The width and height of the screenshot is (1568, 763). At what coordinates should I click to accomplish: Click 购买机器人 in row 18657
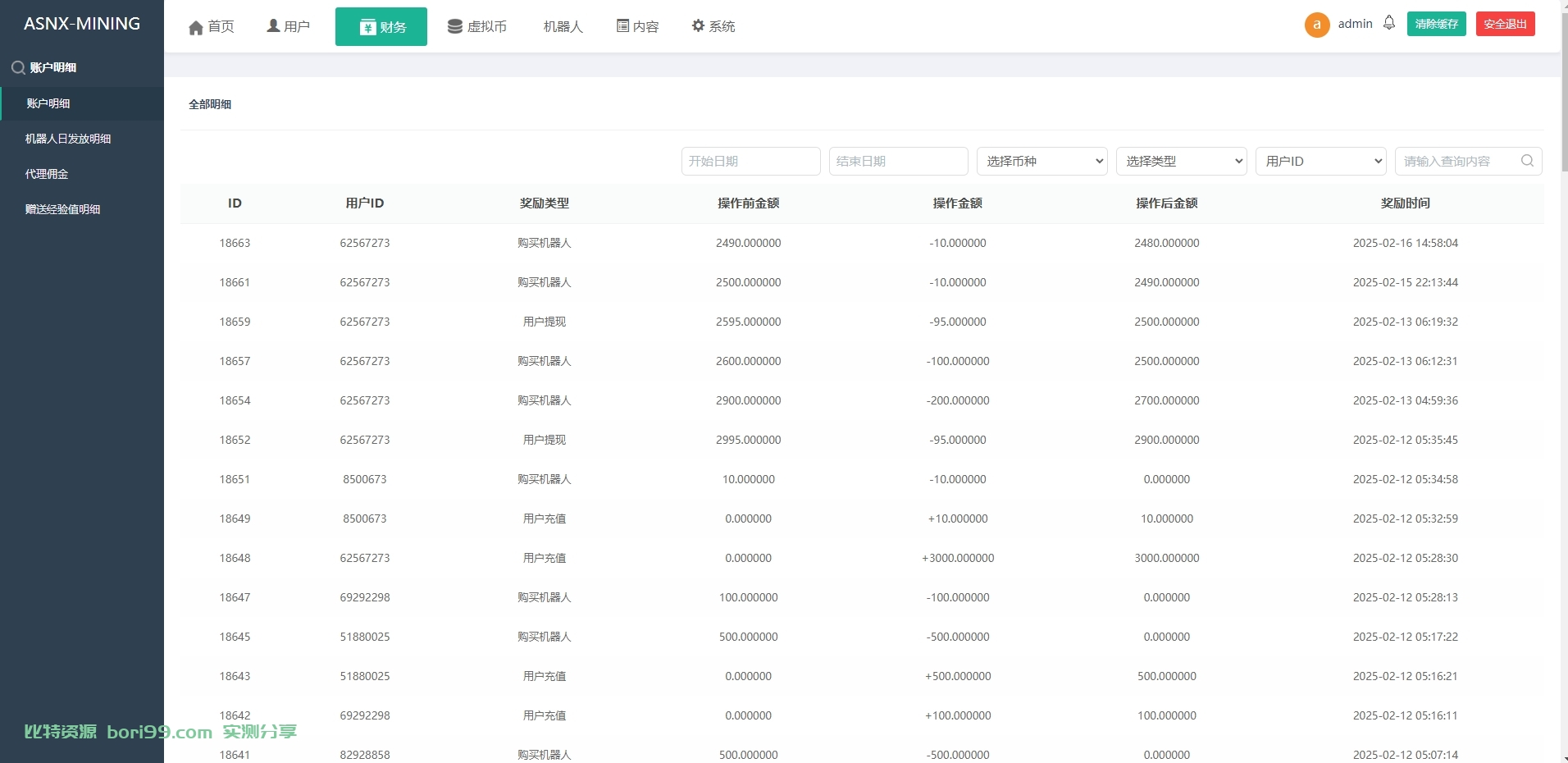coord(545,361)
